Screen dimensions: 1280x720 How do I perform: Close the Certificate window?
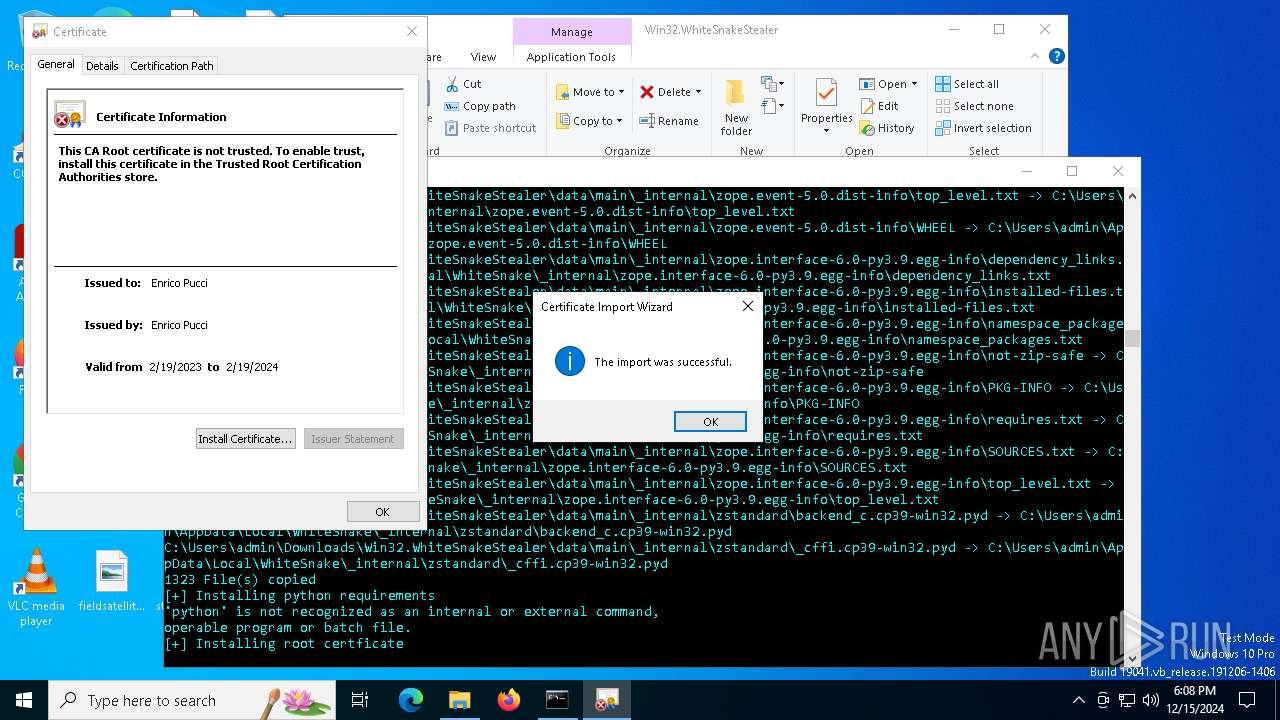pos(411,31)
